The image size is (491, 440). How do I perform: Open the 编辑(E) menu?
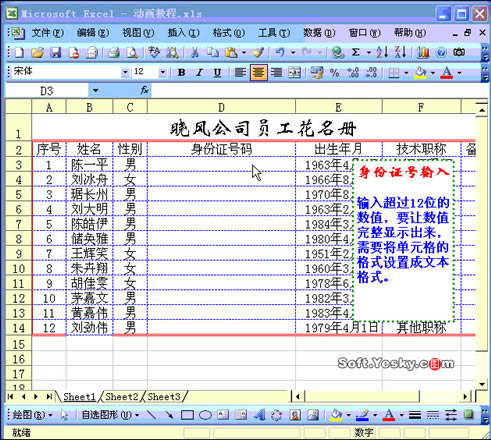pos(93,33)
